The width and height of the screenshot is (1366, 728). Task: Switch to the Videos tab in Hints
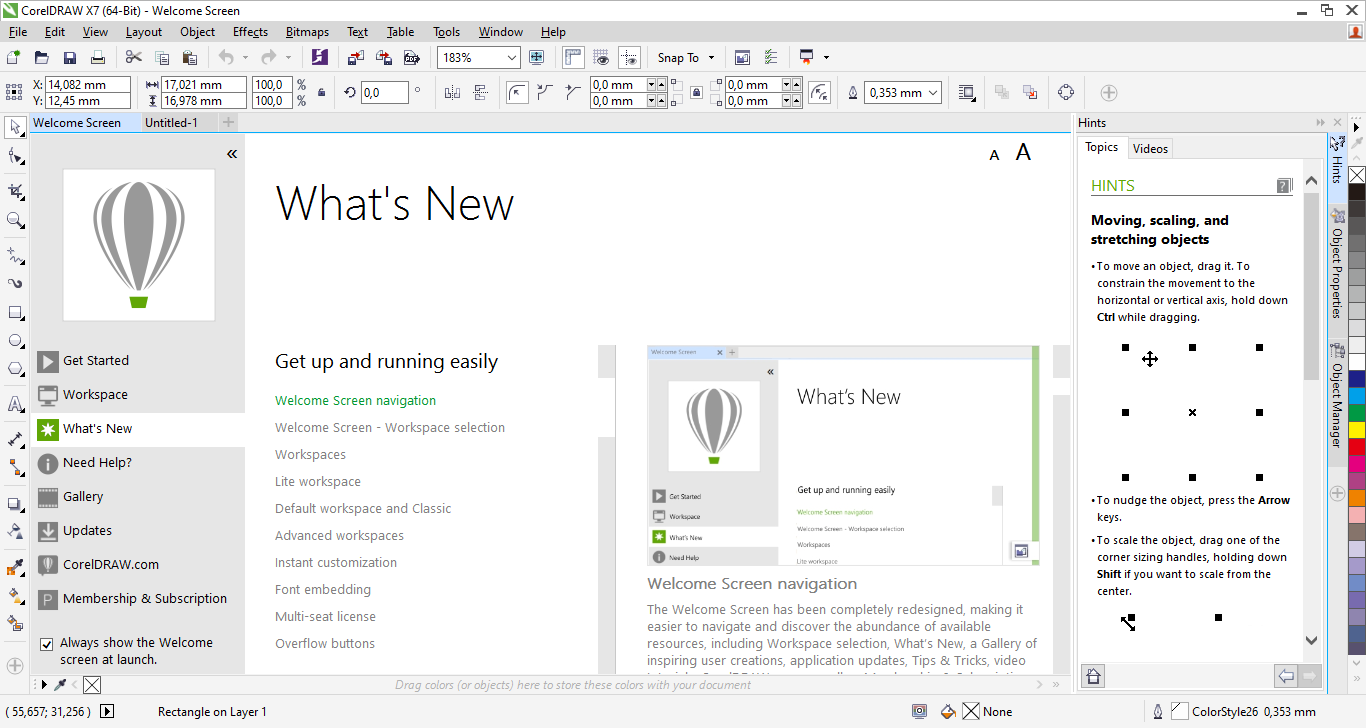pyautogui.click(x=1150, y=149)
